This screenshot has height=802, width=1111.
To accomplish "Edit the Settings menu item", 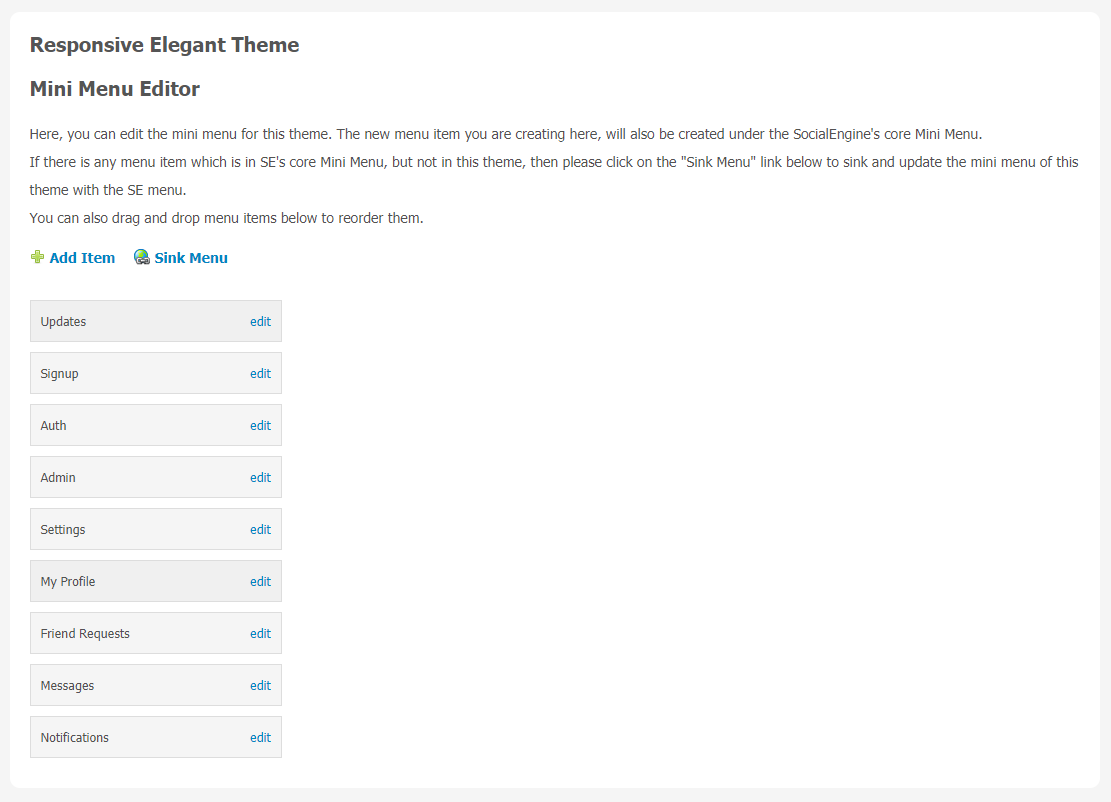I will coord(260,529).
